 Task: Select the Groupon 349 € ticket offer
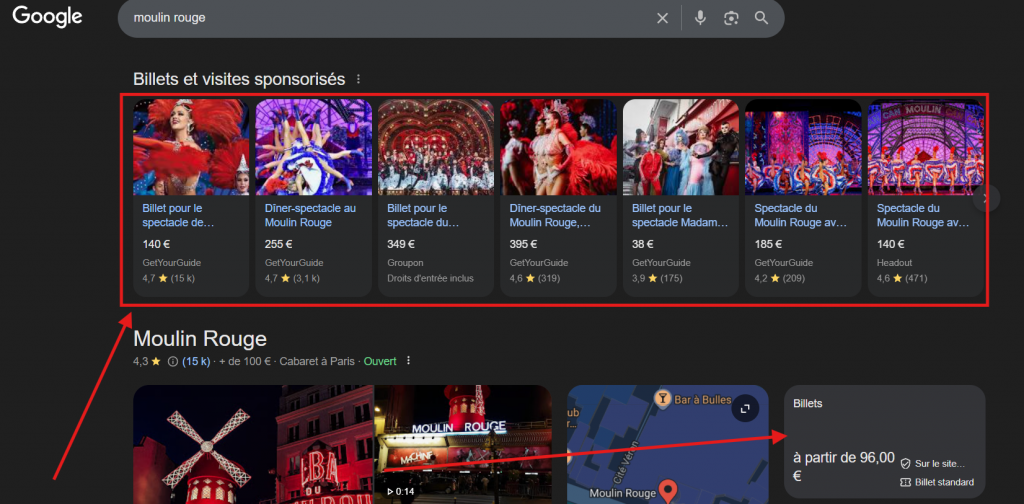(x=435, y=198)
